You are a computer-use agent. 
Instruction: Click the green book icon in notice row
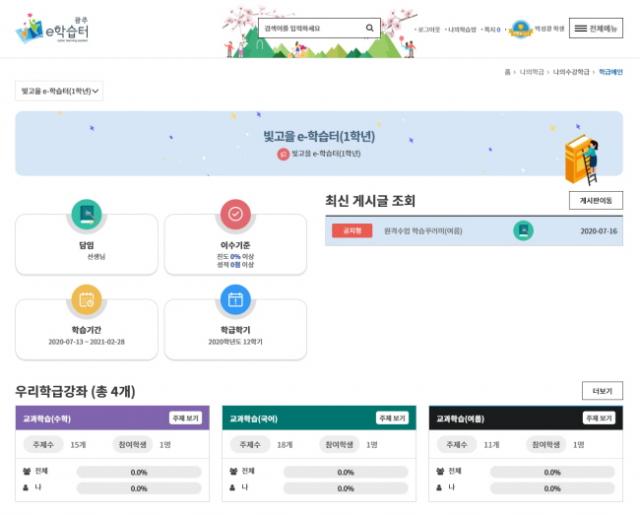coord(523,231)
